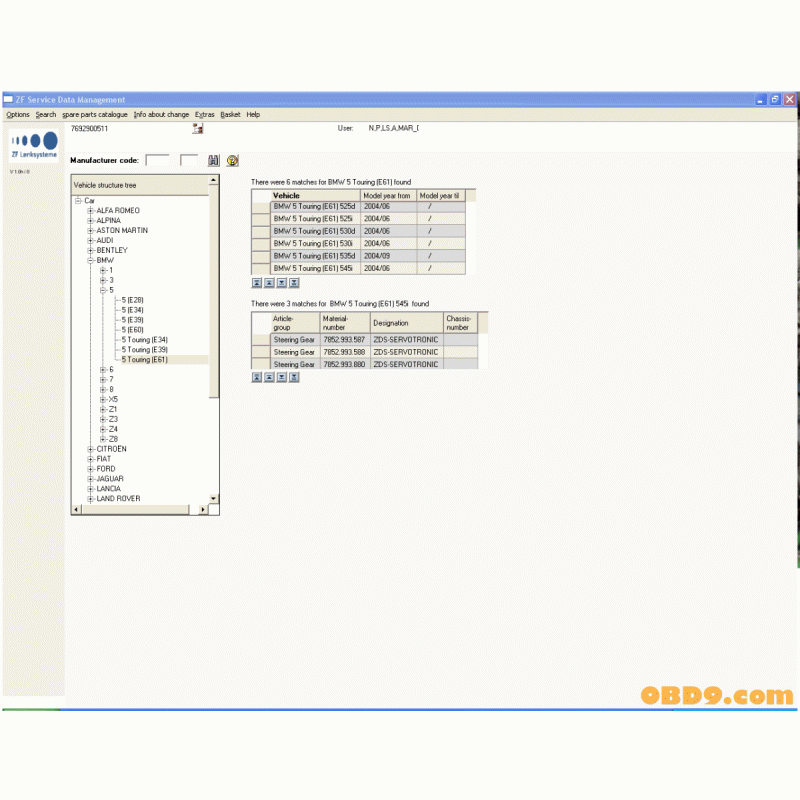Open the yellow help question icon
This screenshot has height=800, width=800.
pos(232,161)
